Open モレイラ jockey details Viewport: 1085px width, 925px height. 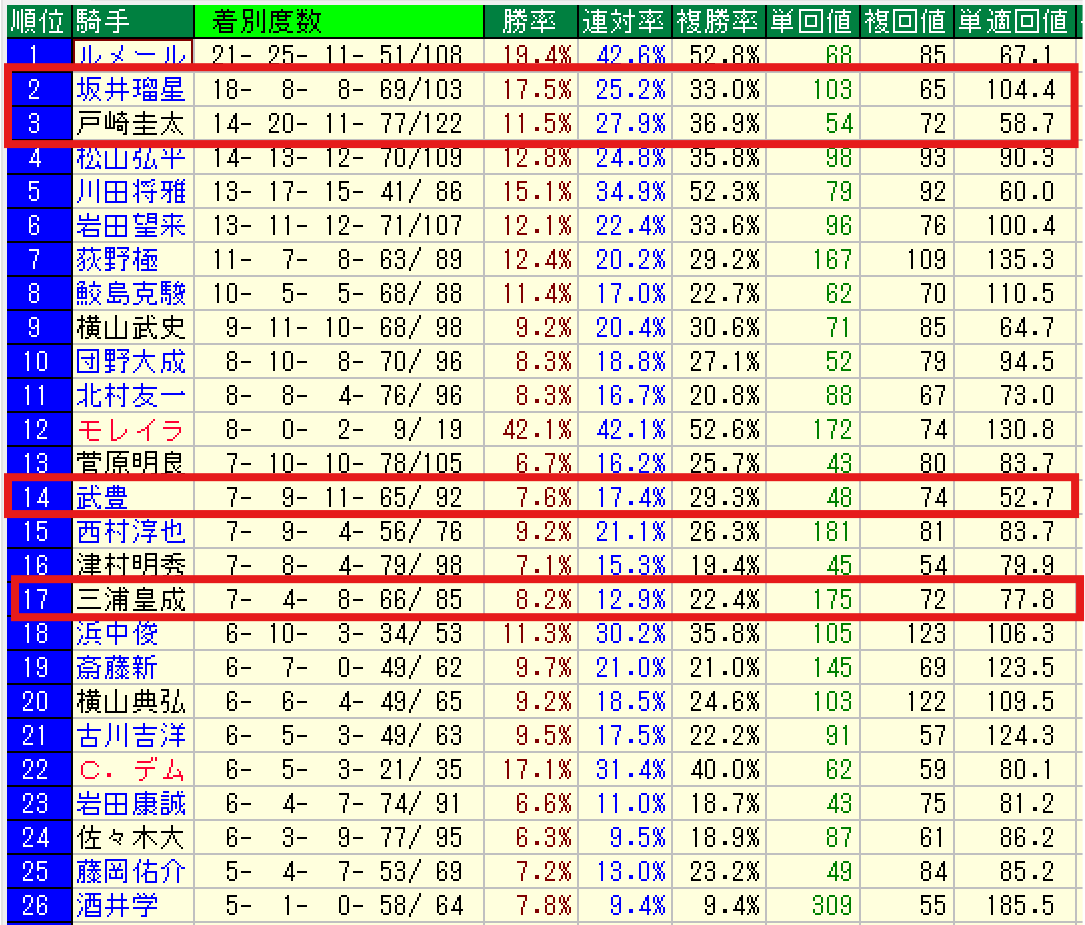[130, 430]
